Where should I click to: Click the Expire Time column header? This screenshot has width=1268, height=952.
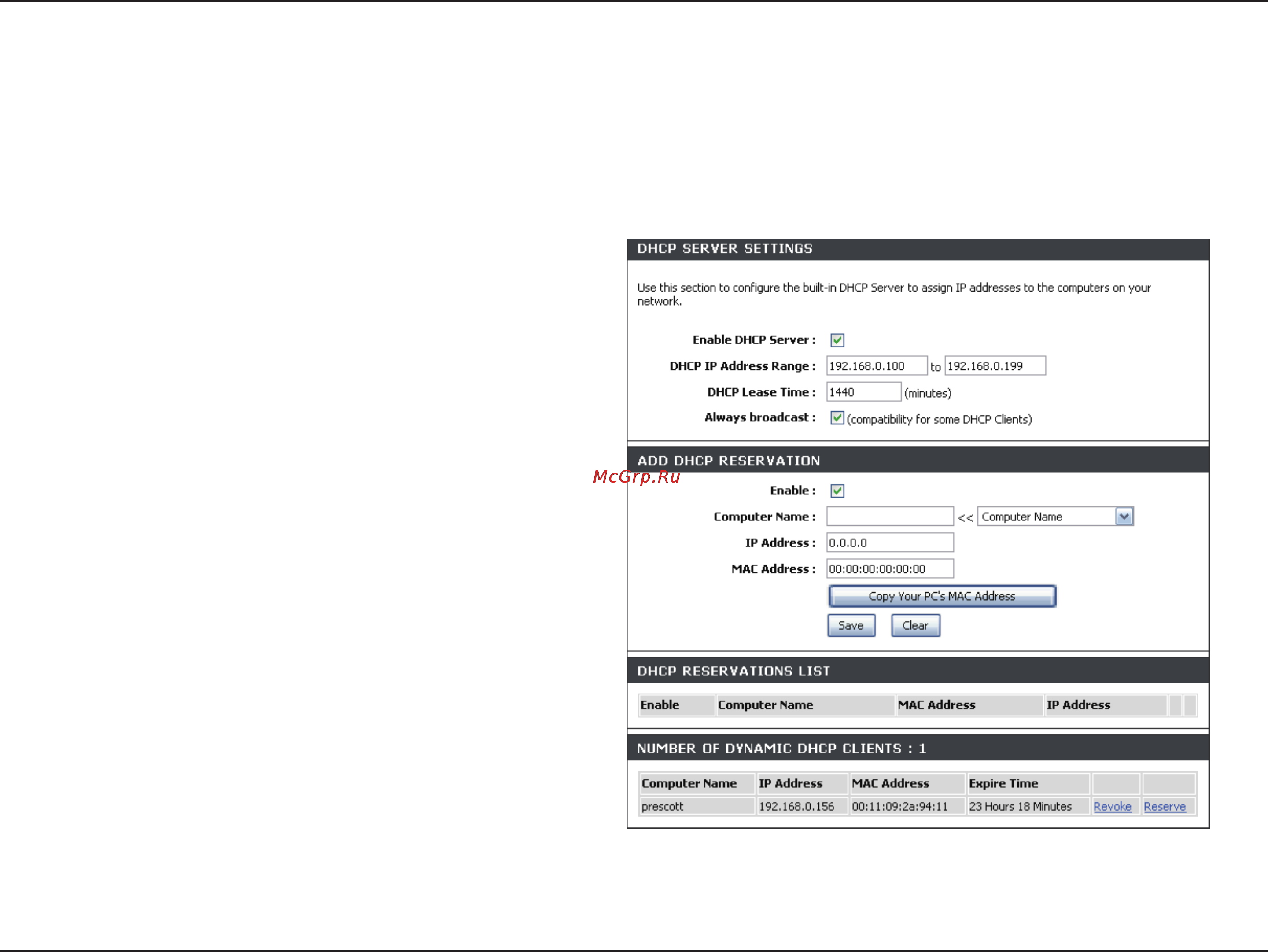[1028, 783]
